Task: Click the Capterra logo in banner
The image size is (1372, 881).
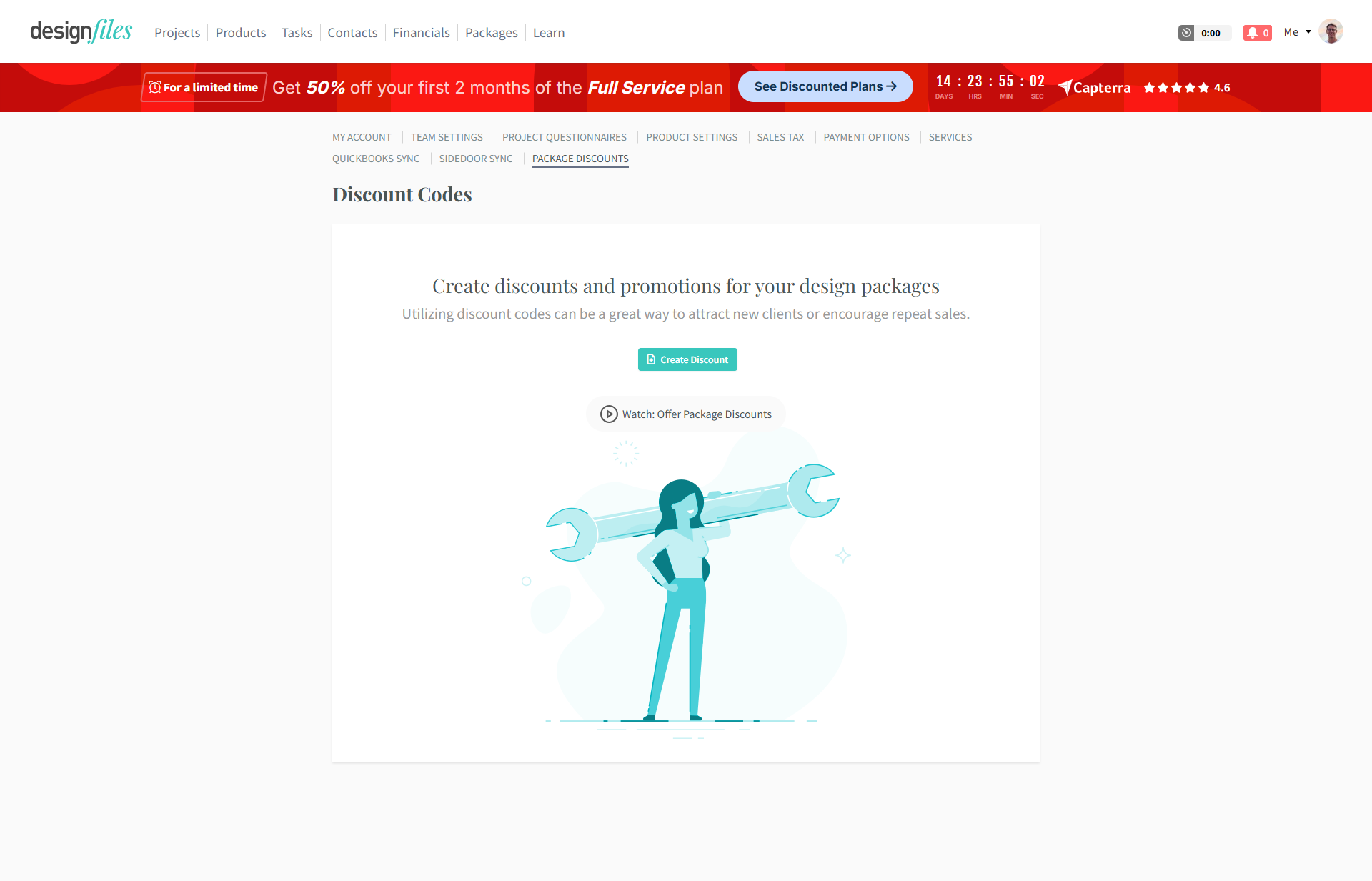Action: point(1094,88)
